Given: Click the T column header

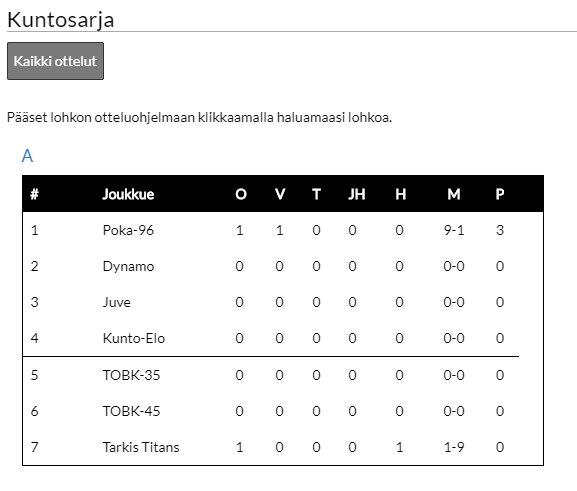Looking at the screenshot, I should (316, 194).
